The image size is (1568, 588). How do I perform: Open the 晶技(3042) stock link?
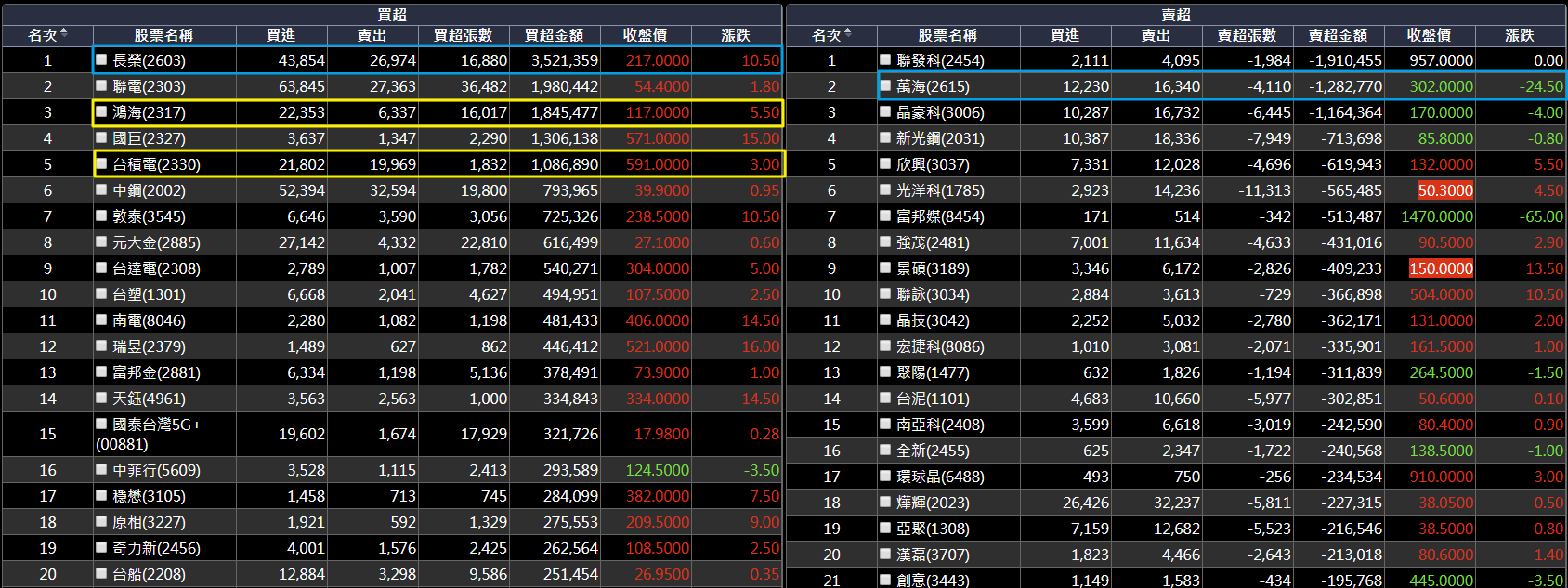[933, 320]
